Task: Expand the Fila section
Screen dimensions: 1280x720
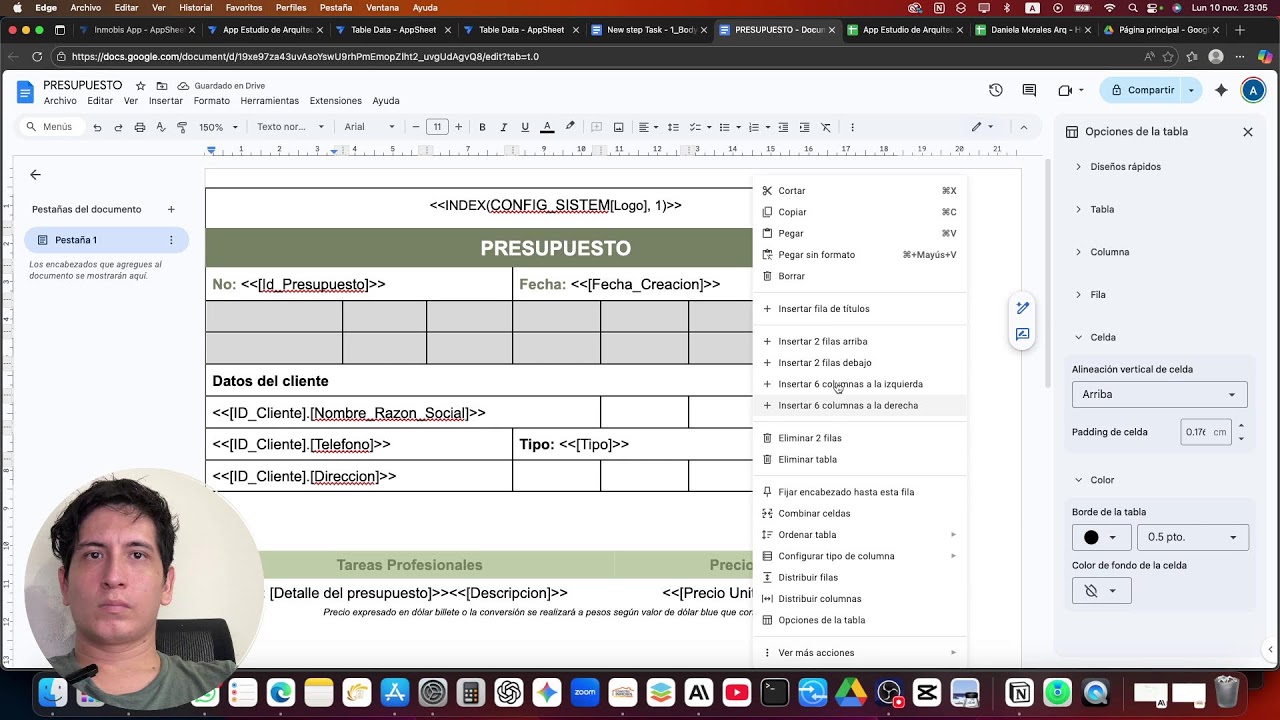Action: click(x=1089, y=295)
